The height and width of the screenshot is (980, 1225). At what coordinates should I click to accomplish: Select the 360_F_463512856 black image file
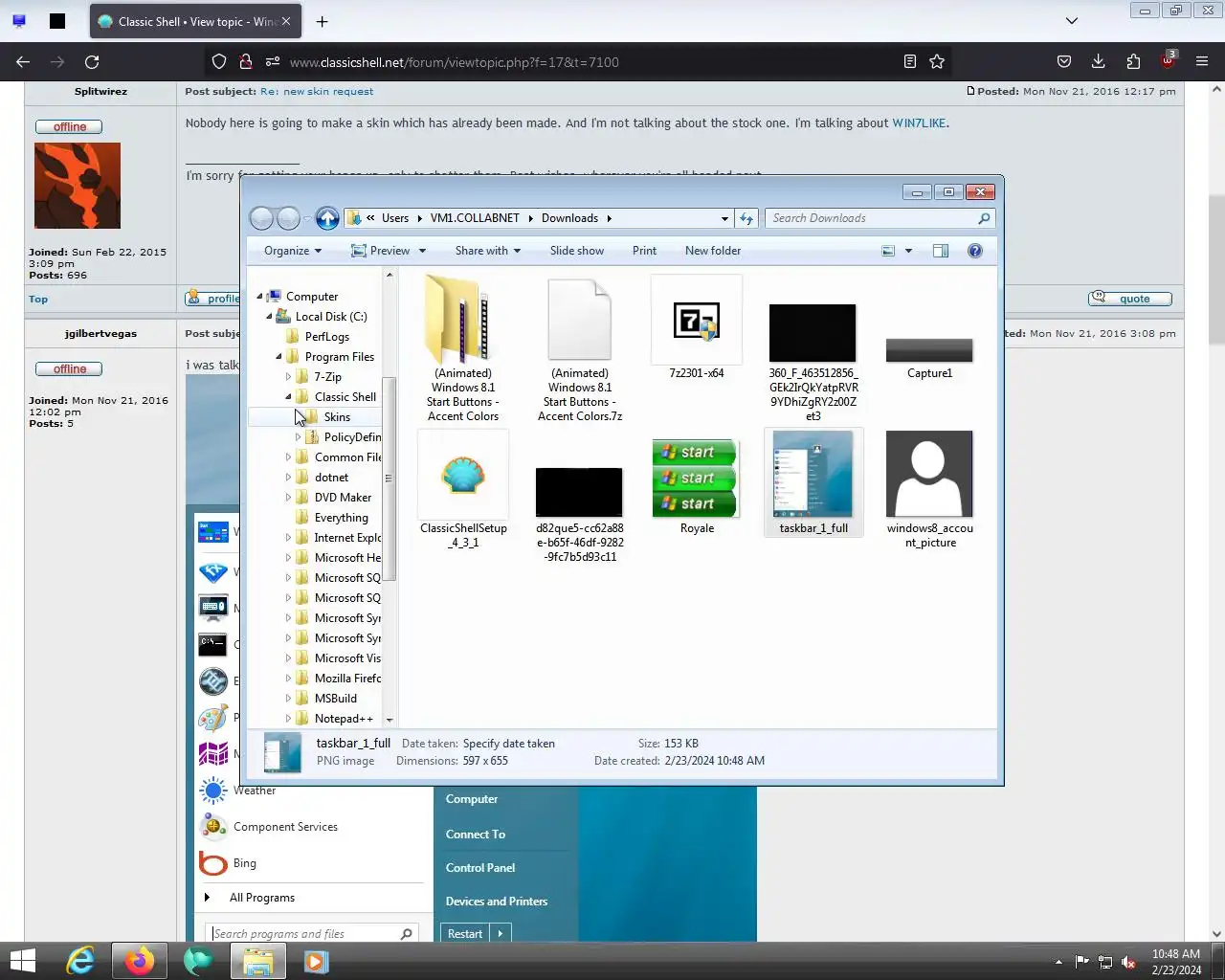pyautogui.click(x=813, y=362)
